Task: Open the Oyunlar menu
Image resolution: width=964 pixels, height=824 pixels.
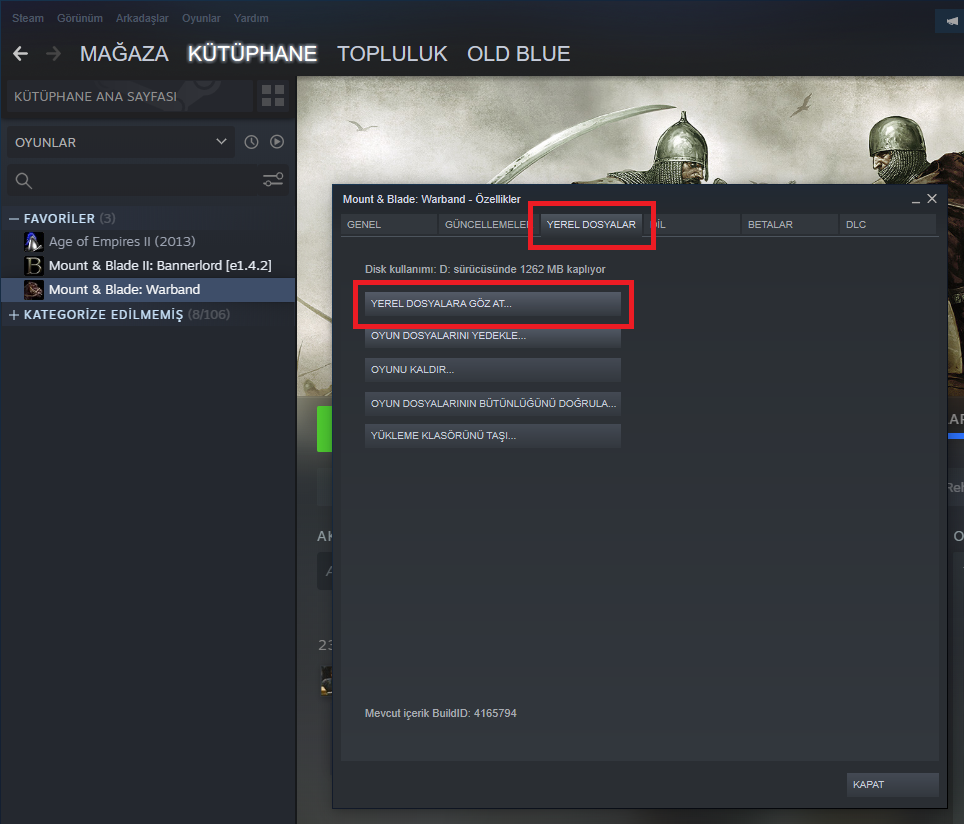Action: tap(201, 18)
